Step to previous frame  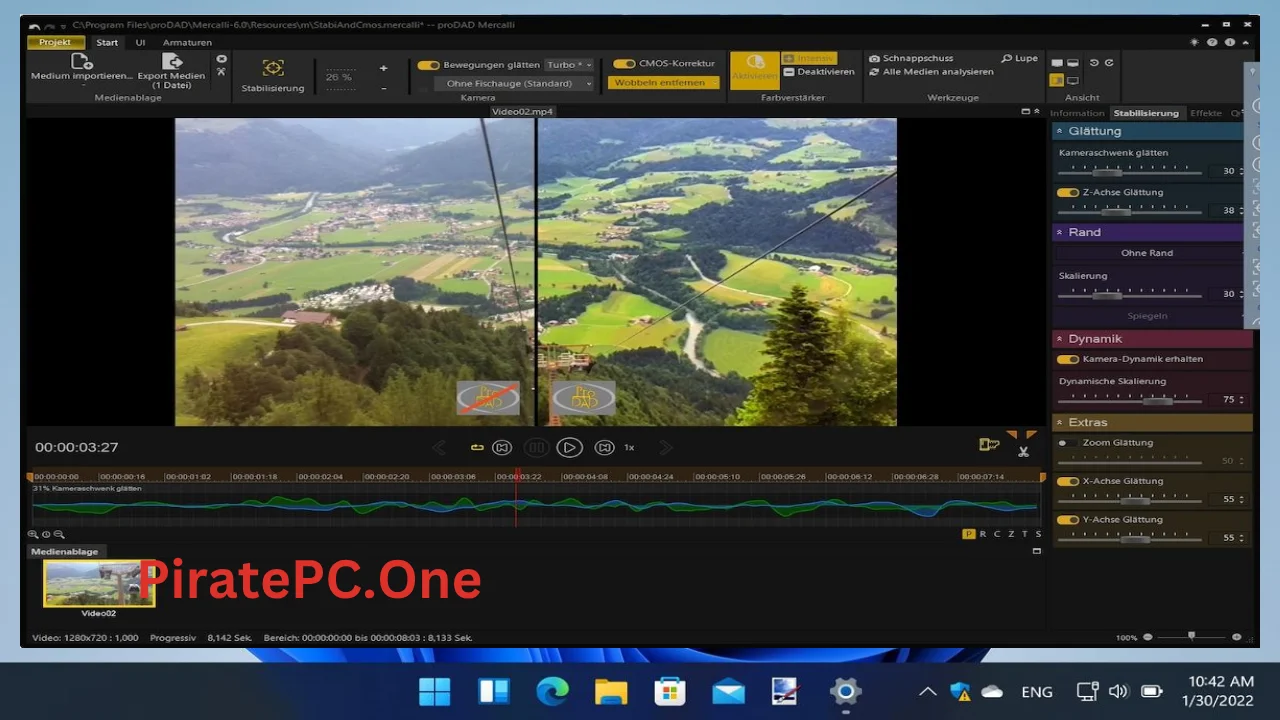click(502, 448)
